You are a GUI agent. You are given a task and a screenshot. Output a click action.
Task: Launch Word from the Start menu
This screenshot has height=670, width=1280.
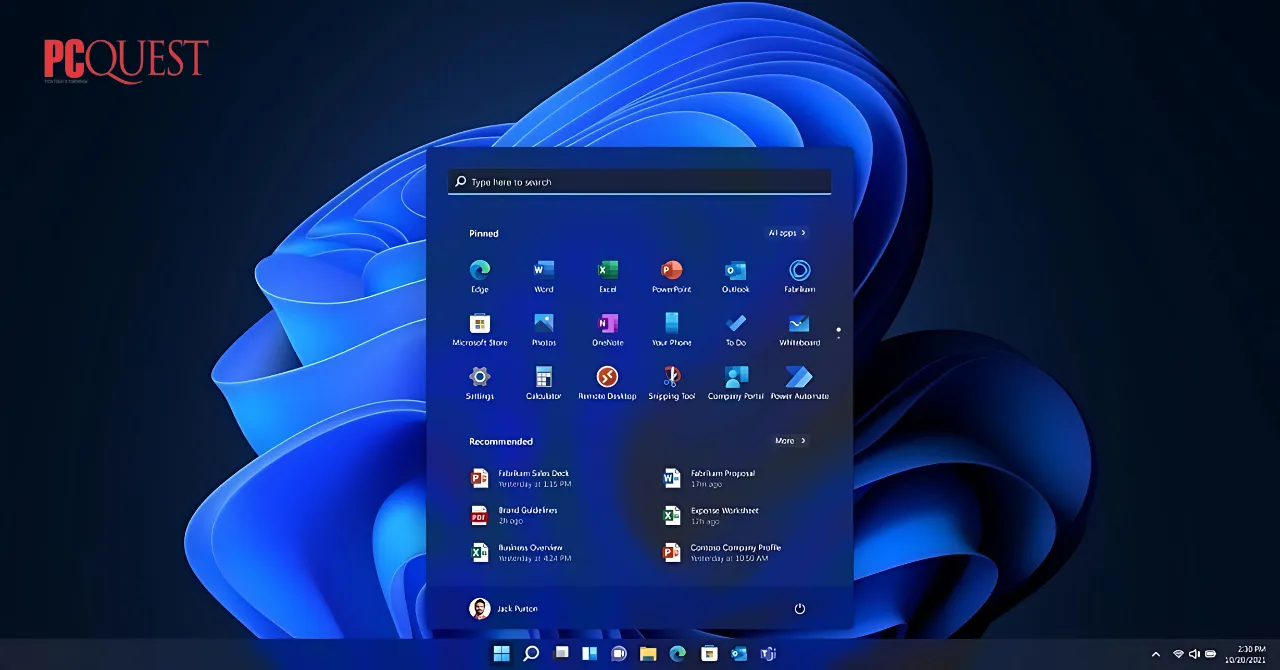pos(543,270)
